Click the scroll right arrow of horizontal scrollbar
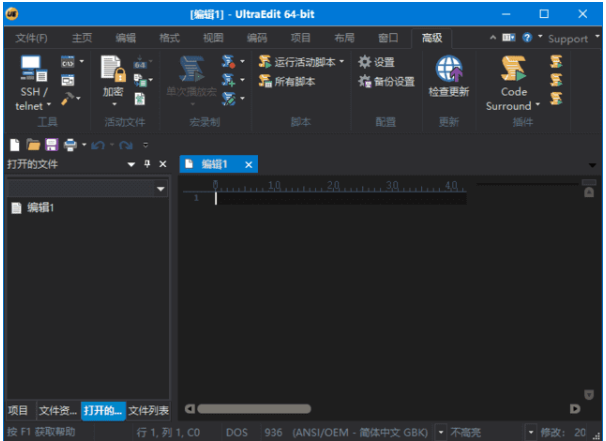Viewport: 606px width, 441px height. [575, 409]
